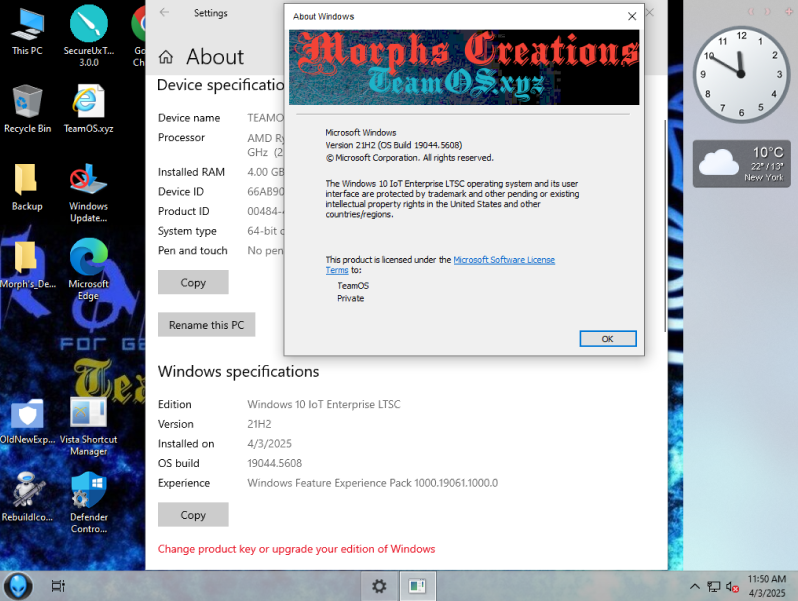This screenshot has width=798, height=601.
Task: Select Version value 21H2 in Settings
Action: coord(259,424)
